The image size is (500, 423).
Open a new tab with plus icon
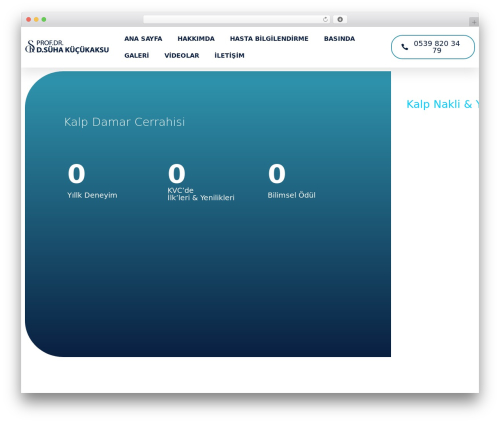pyautogui.click(x=474, y=22)
